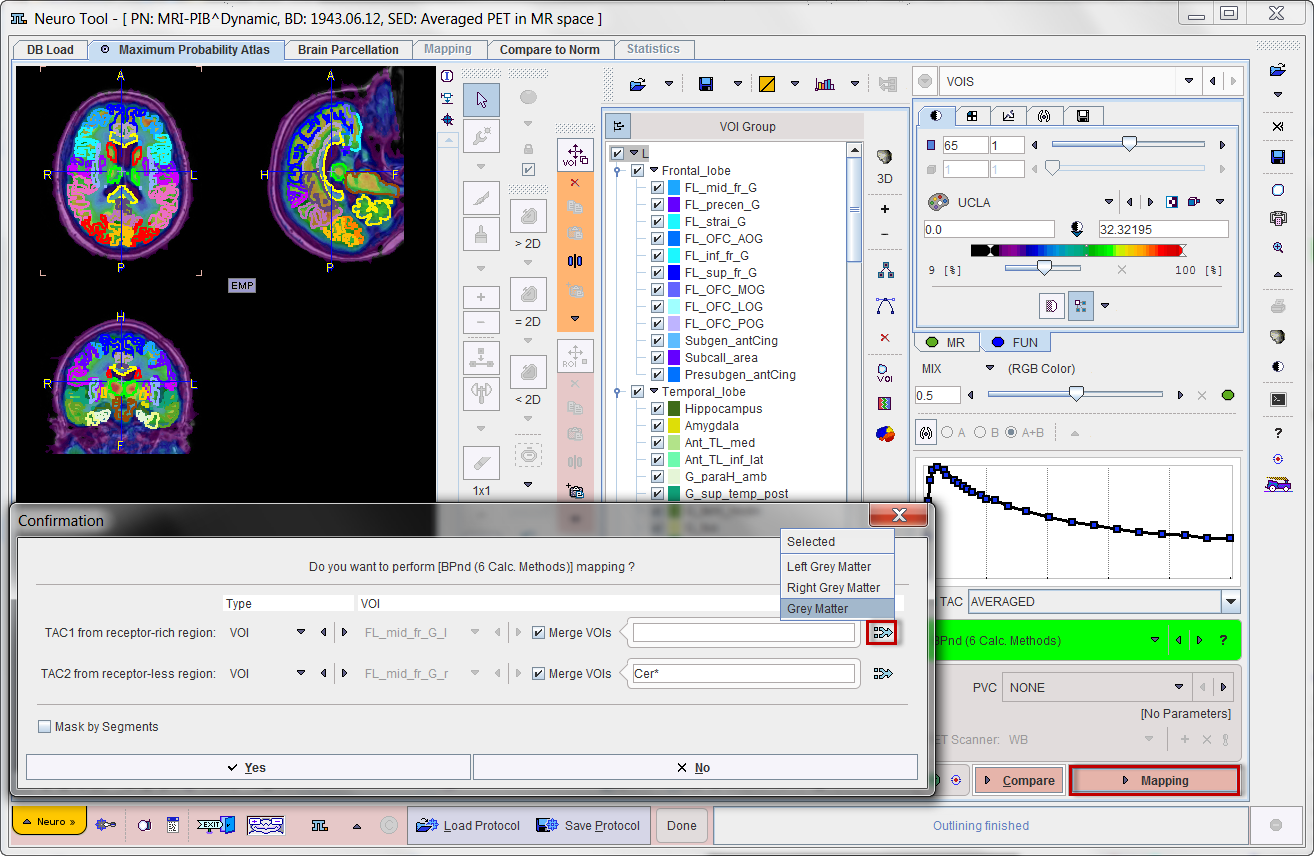Select the arrow pointer tool

click(481, 100)
